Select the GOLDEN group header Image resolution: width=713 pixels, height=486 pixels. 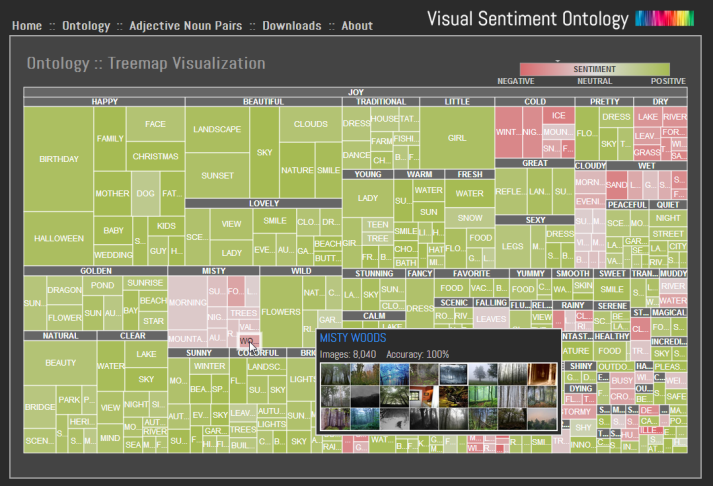click(96, 271)
